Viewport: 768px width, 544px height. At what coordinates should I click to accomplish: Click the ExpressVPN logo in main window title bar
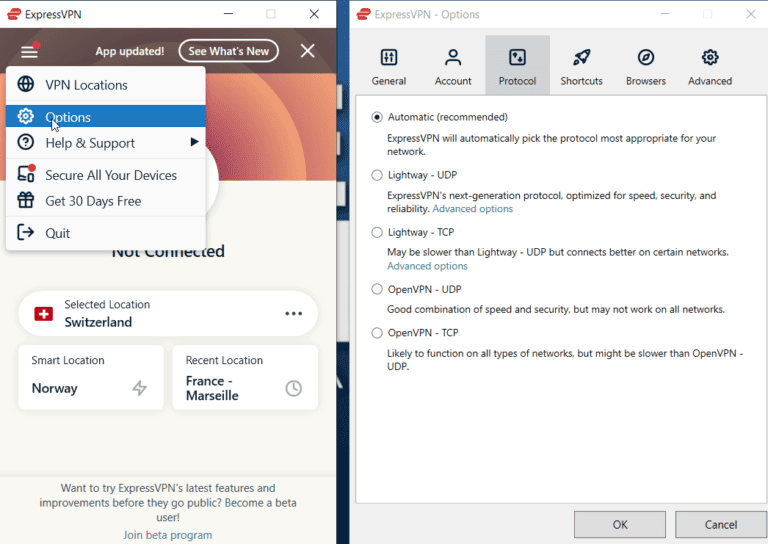(x=14, y=14)
